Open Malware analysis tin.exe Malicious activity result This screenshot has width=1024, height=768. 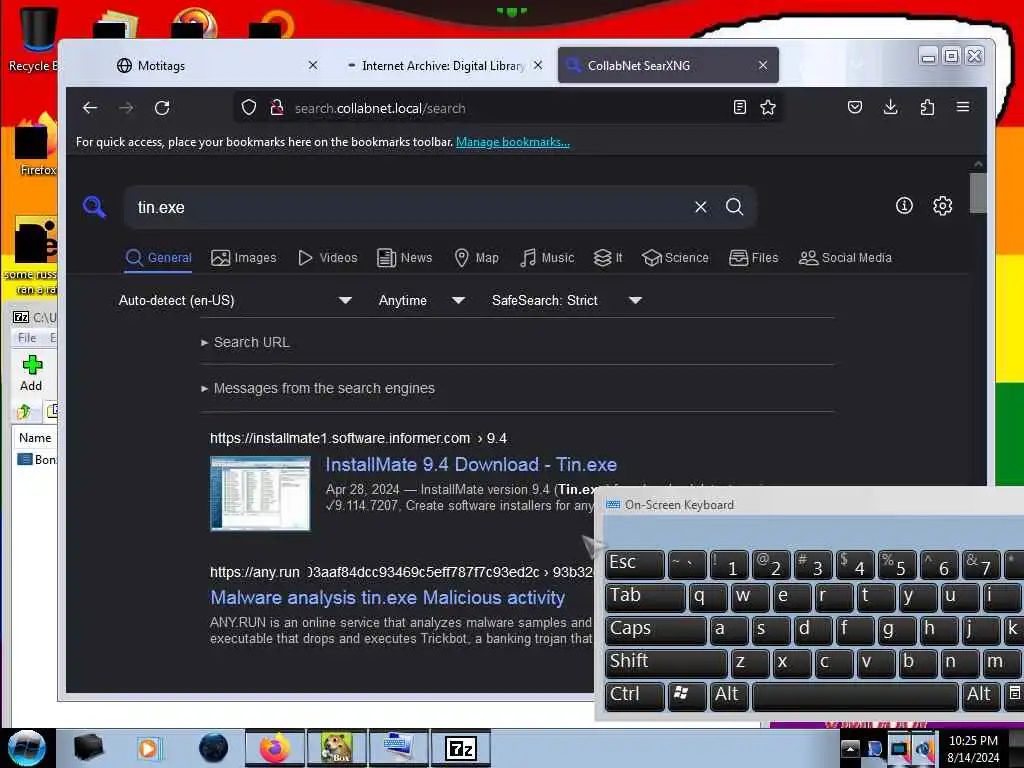(387, 598)
